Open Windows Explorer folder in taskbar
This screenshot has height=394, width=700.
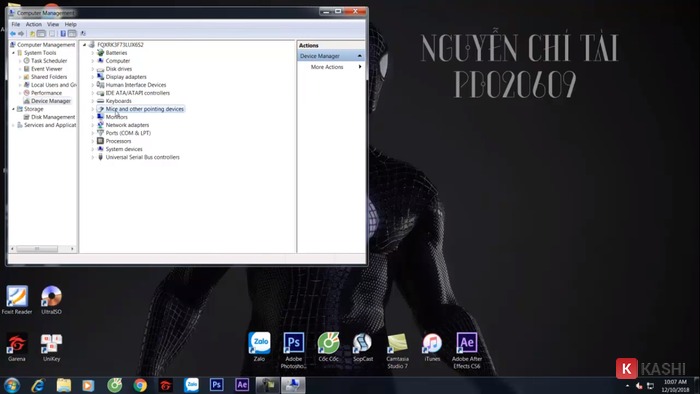63,385
